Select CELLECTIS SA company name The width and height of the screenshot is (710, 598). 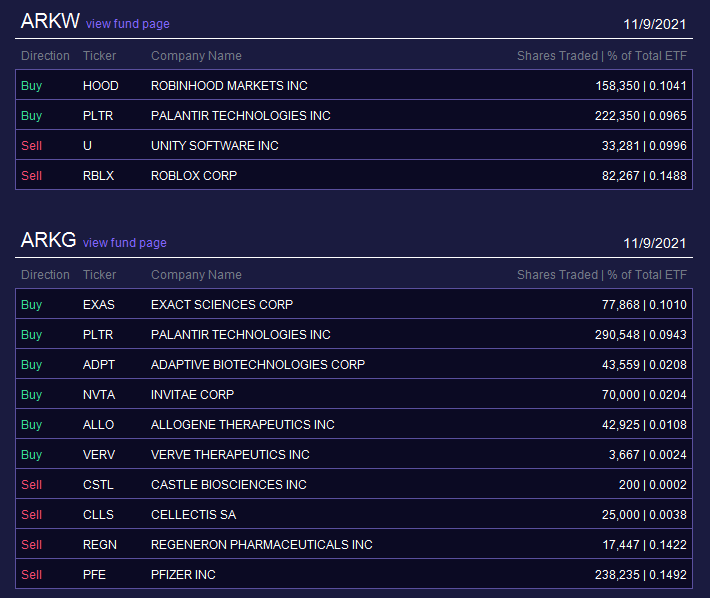point(193,514)
